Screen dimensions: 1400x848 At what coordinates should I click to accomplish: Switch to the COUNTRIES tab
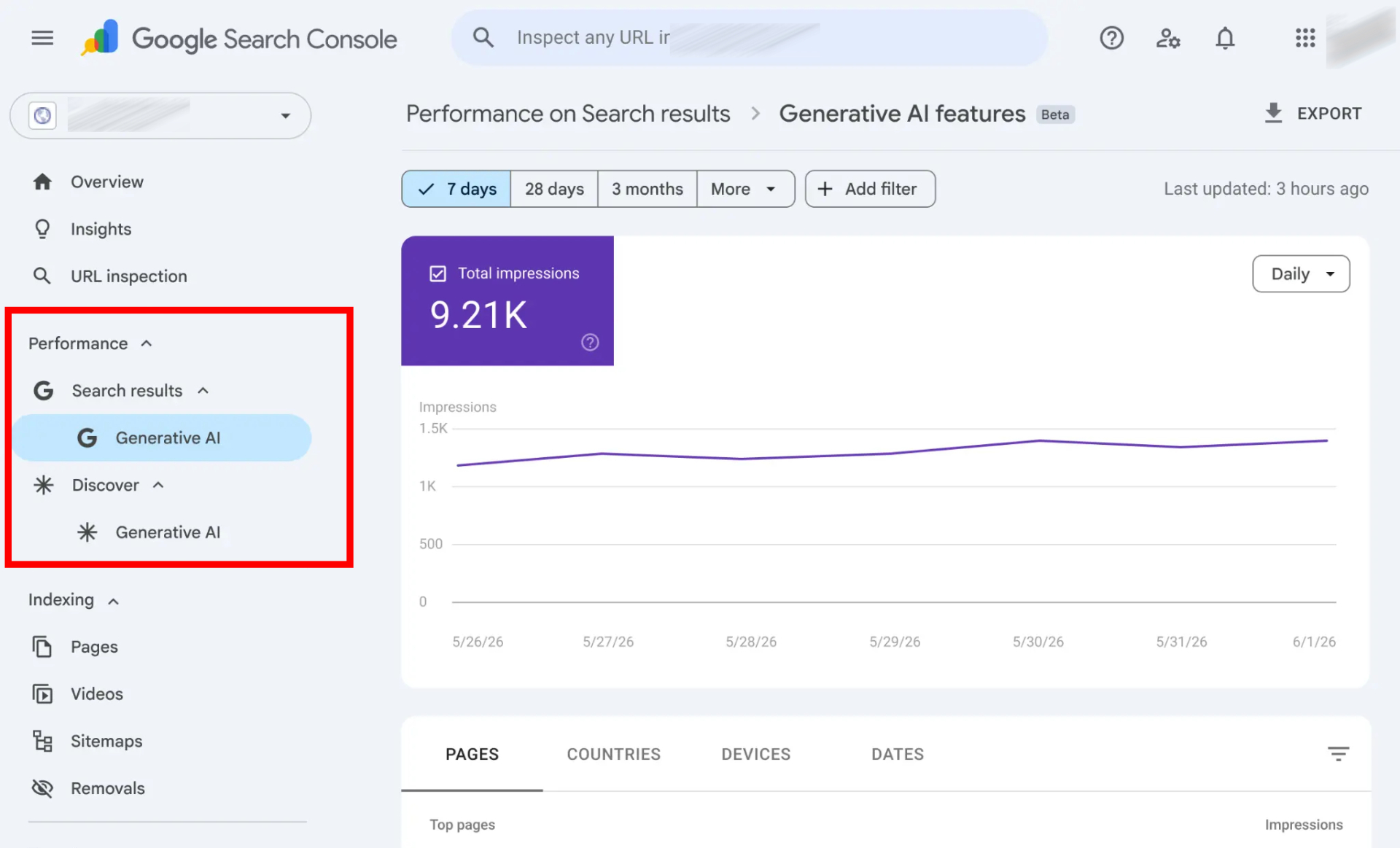613,754
